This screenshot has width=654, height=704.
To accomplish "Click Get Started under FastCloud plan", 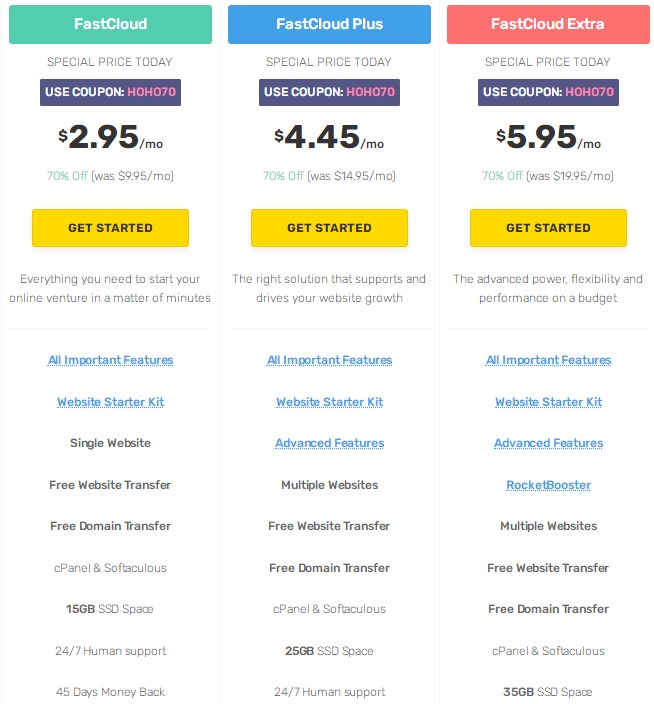I will tap(110, 228).
